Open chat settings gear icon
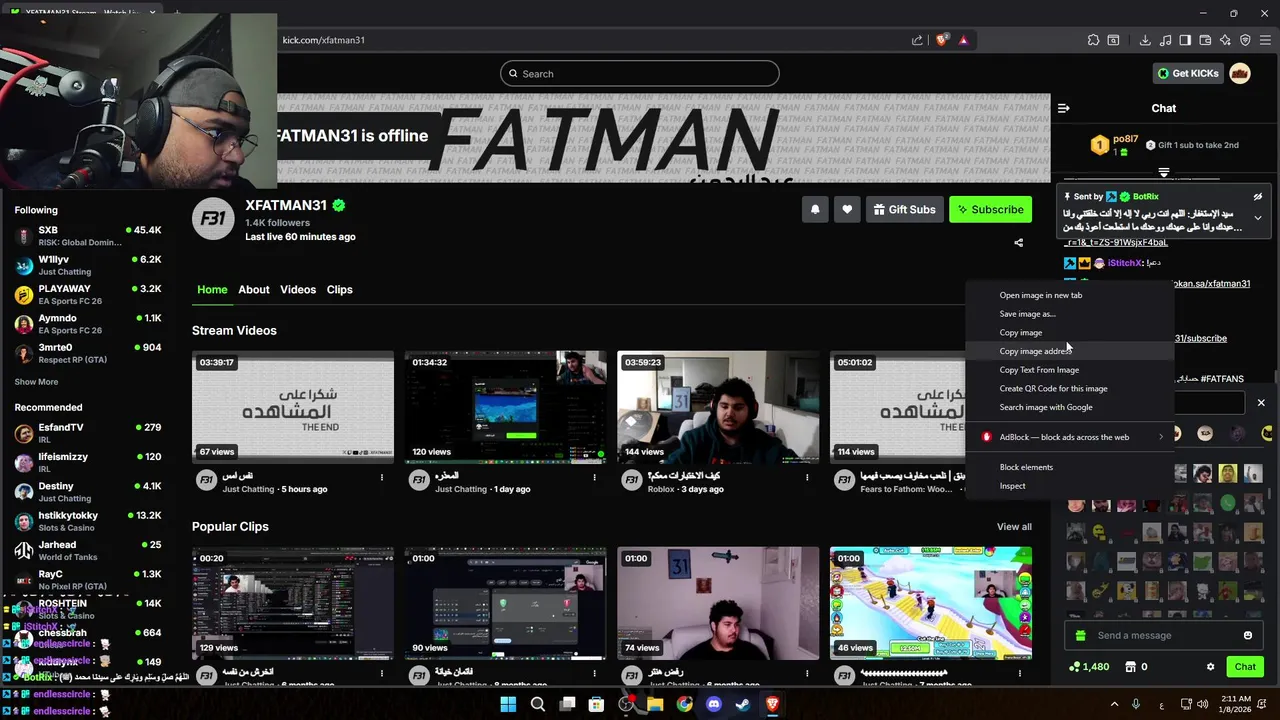Viewport: 1280px width, 720px height. click(x=1210, y=667)
